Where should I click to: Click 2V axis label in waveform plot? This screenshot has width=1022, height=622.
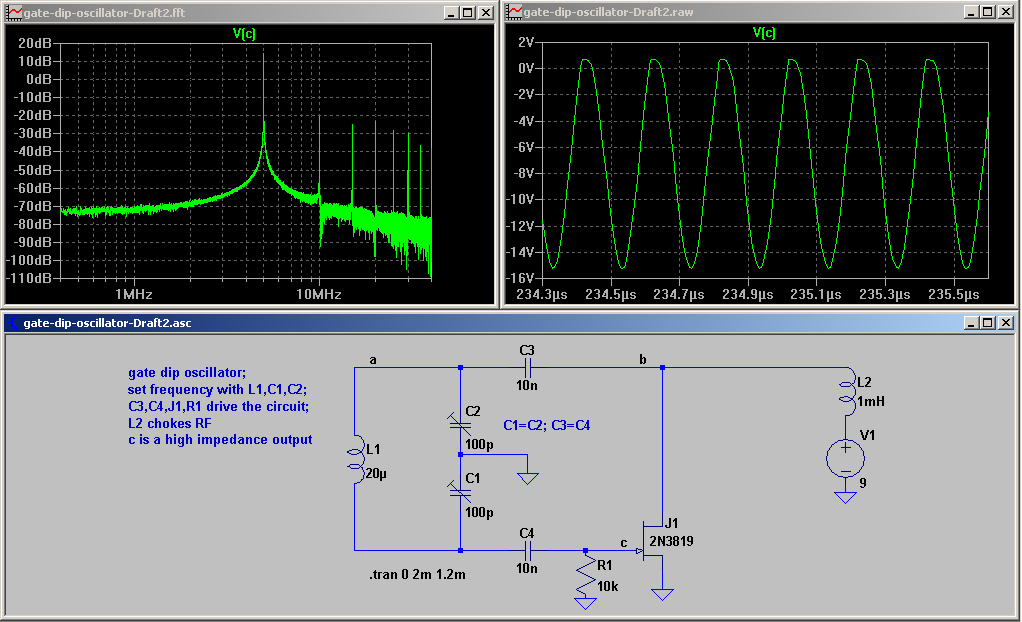pyautogui.click(x=526, y=42)
